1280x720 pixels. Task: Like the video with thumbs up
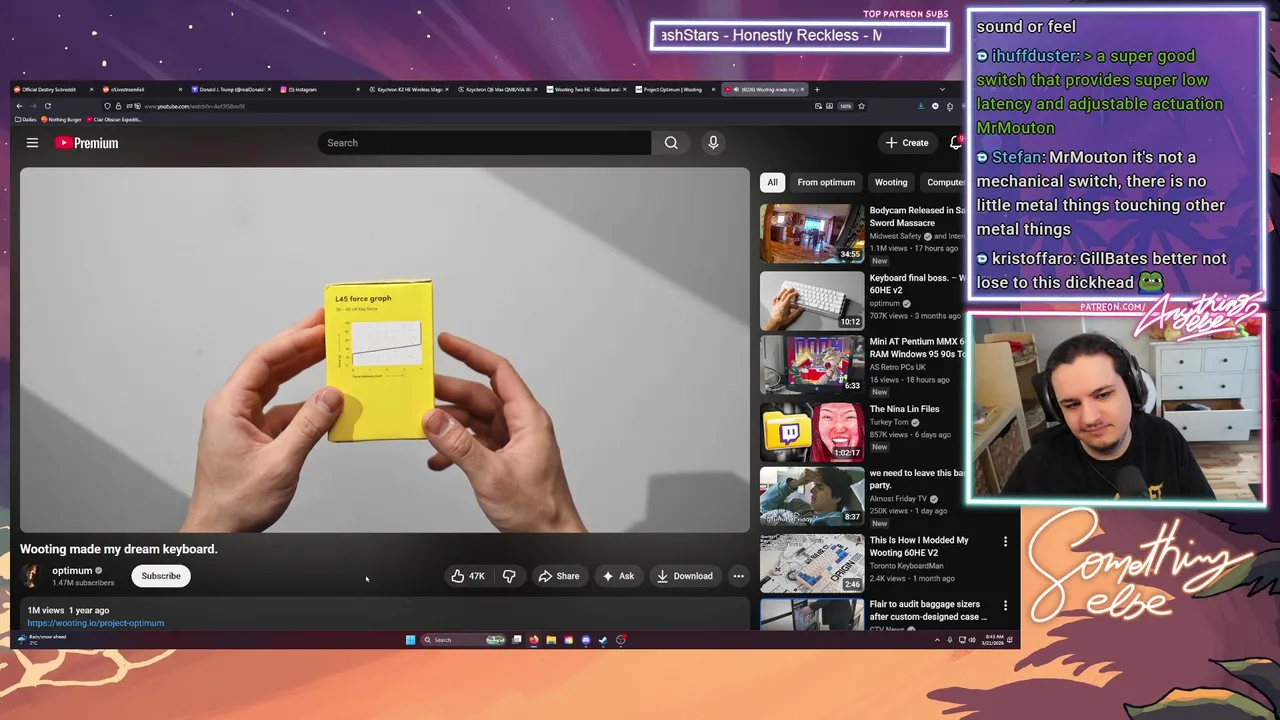coord(468,576)
